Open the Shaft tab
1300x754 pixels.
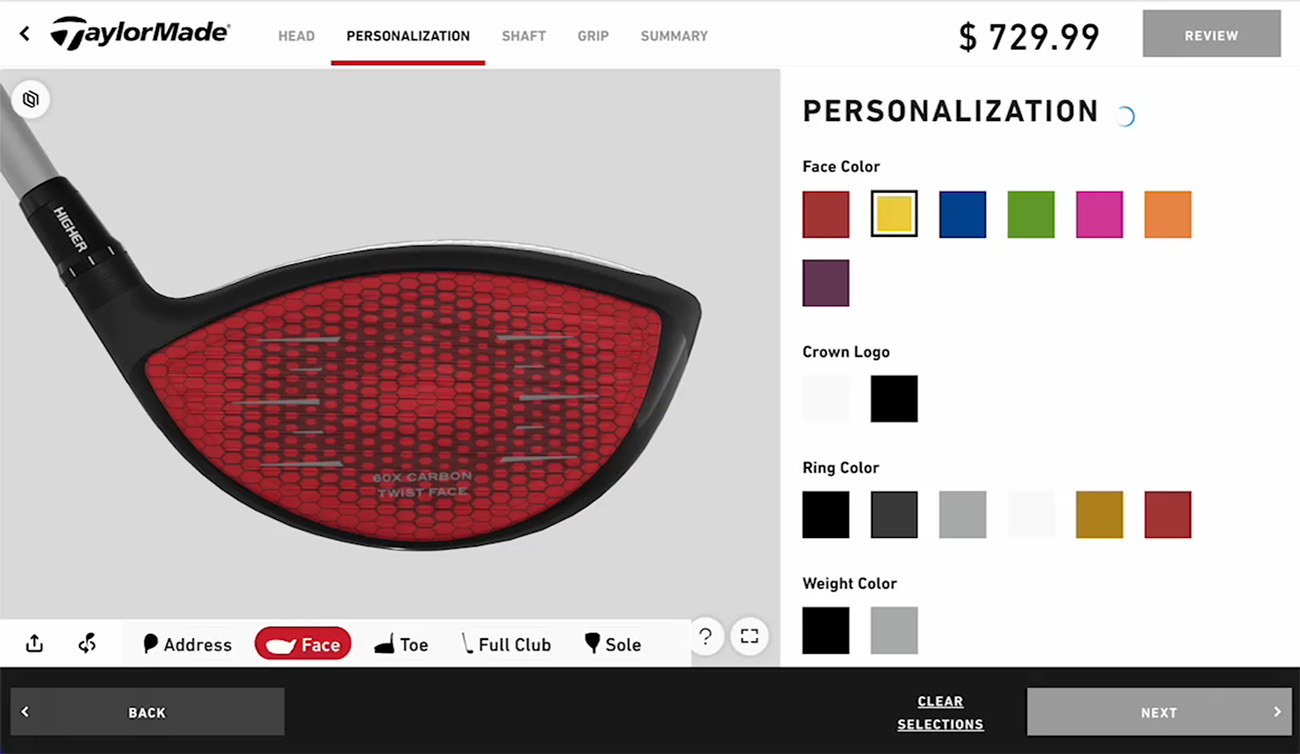(524, 35)
